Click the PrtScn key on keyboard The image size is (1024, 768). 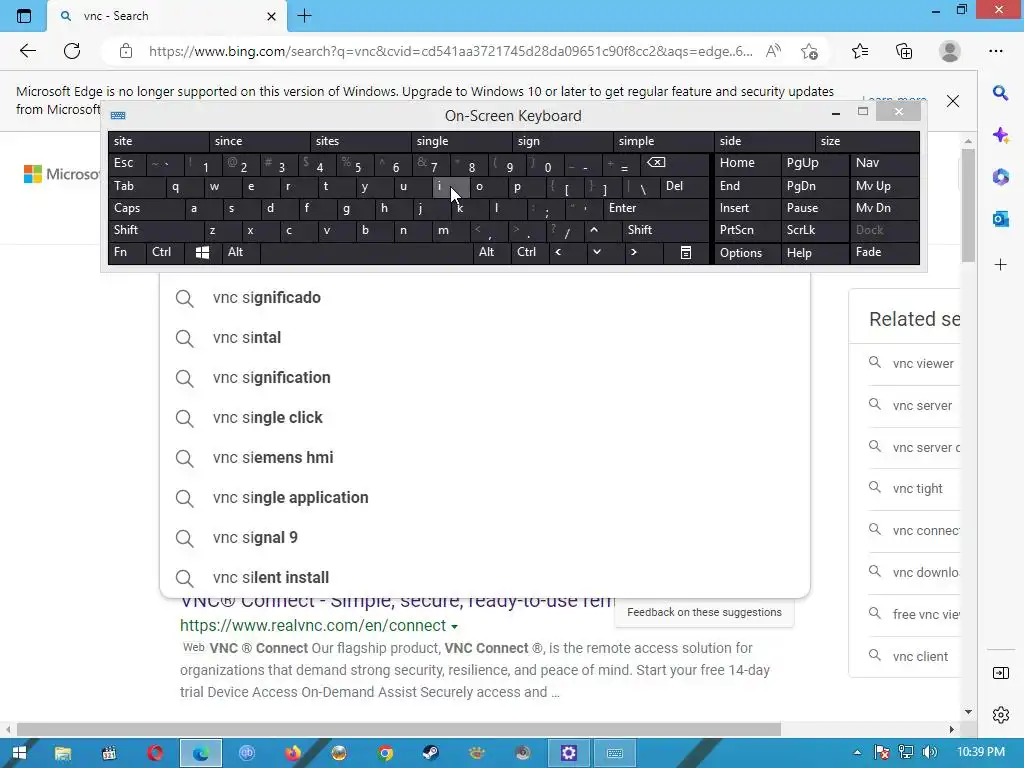pyautogui.click(x=747, y=230)
